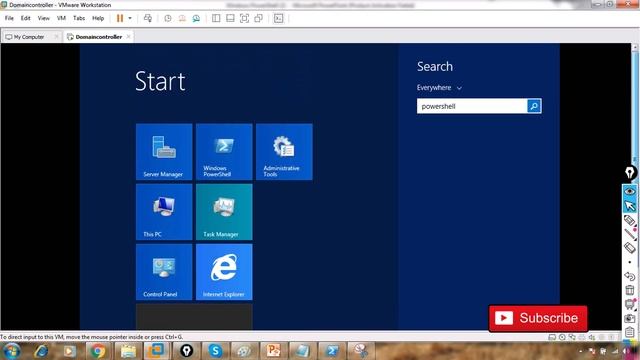This screenshot has width=640, height=360.
Task: Click the undo arrow tool
Action: (x=630, y=276)
